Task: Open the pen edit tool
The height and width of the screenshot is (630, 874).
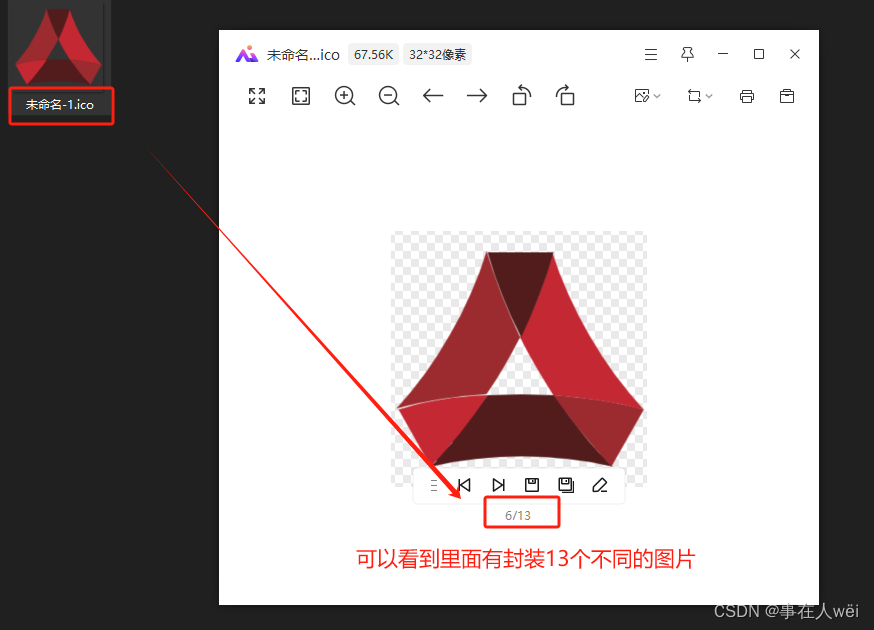Action: [x=600, y=485]
